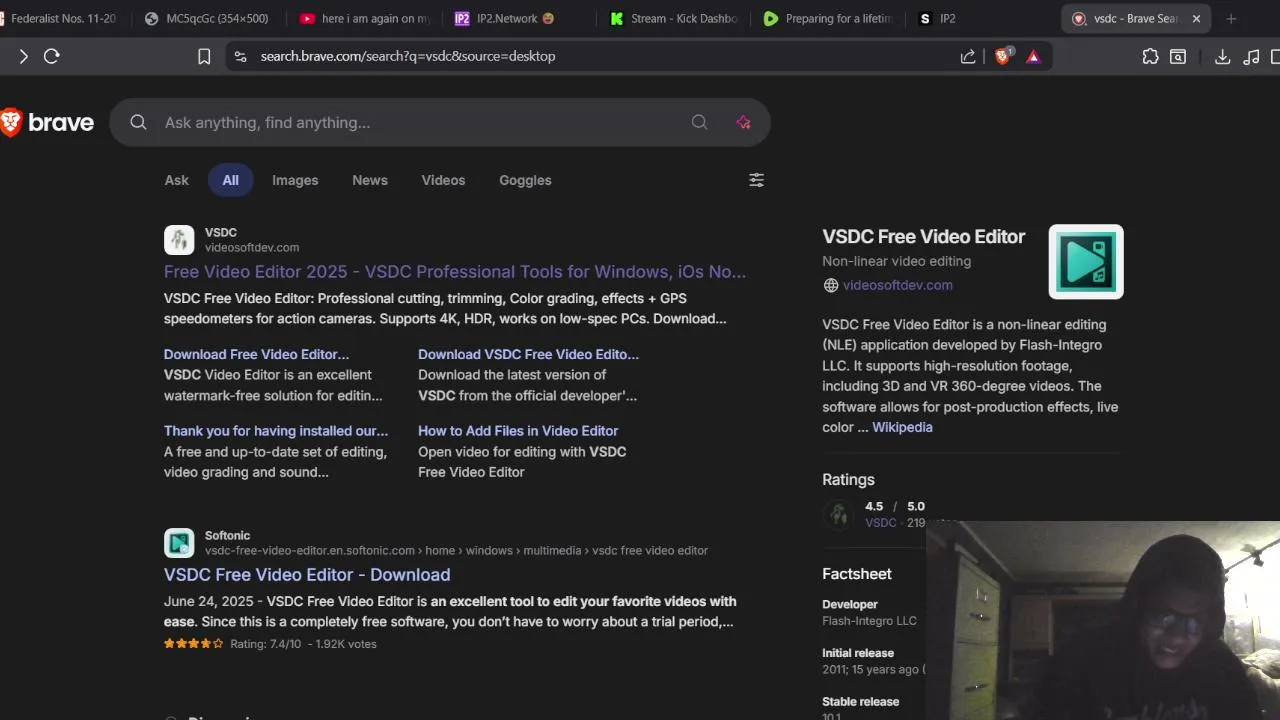Screen dimensions: 1280x720
Task: Open videosoftdev.com link in info panel
Action: coord(897,285)
